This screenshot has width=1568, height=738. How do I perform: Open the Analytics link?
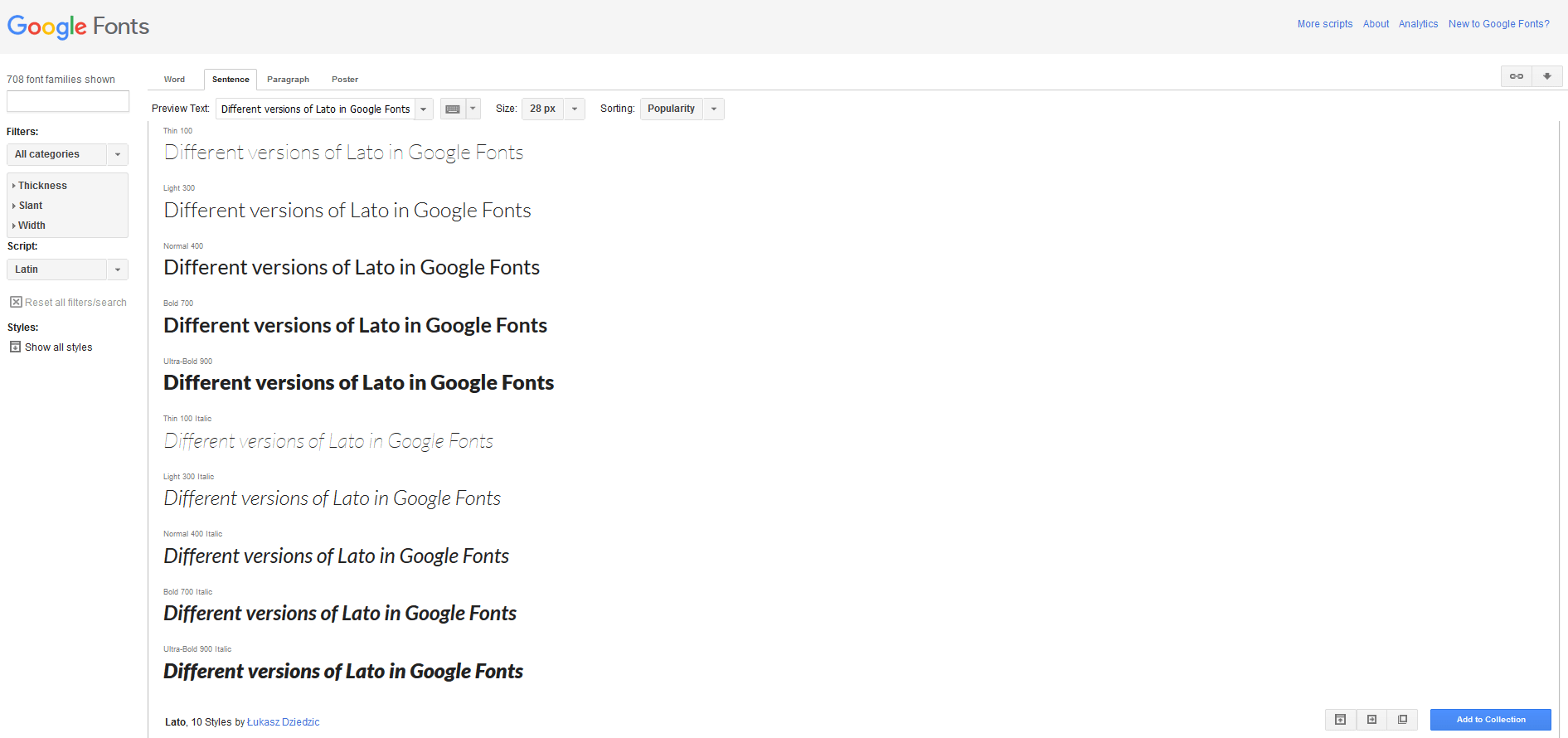click(1419, 24)
